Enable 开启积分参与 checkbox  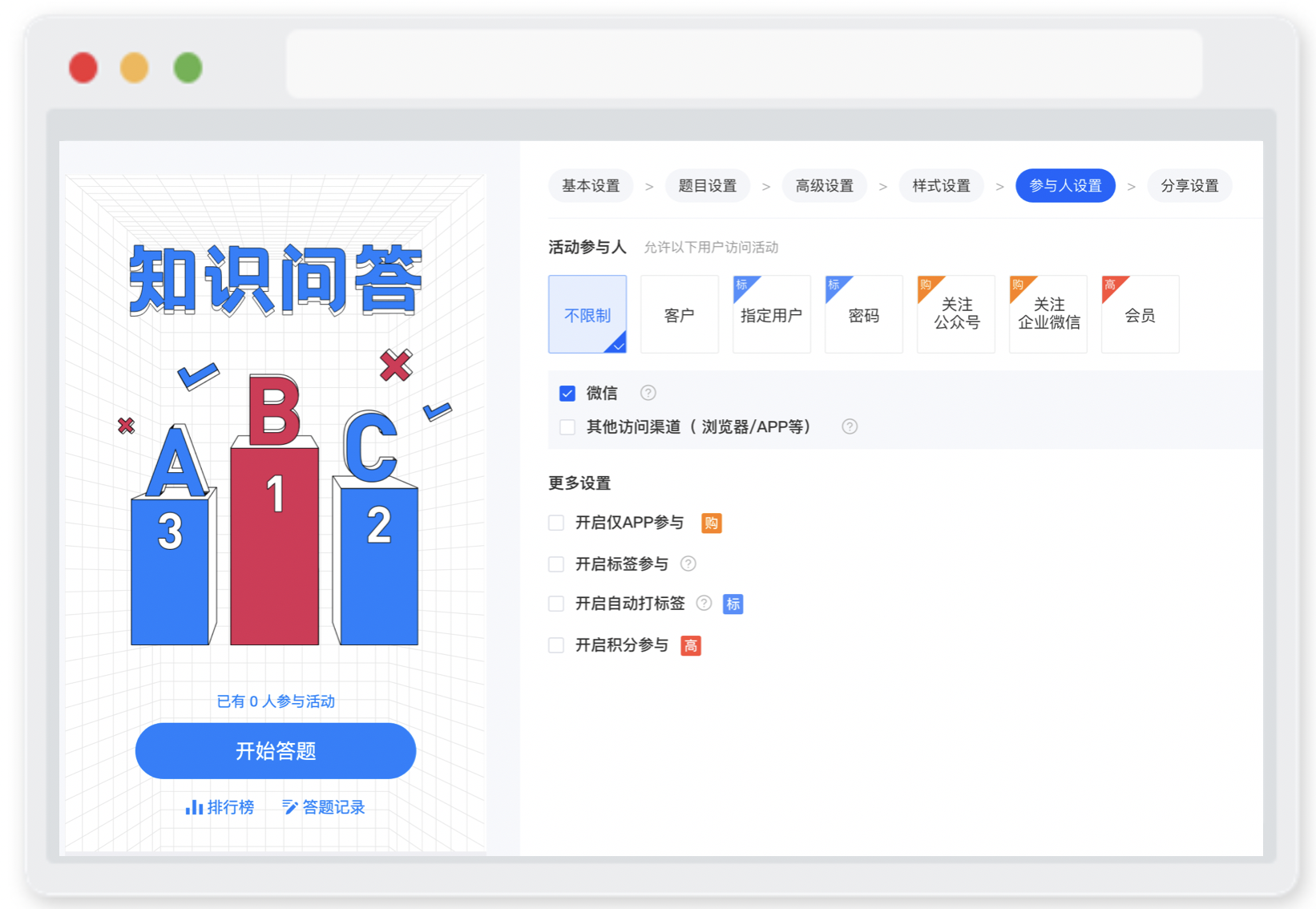tap(556, 645)
